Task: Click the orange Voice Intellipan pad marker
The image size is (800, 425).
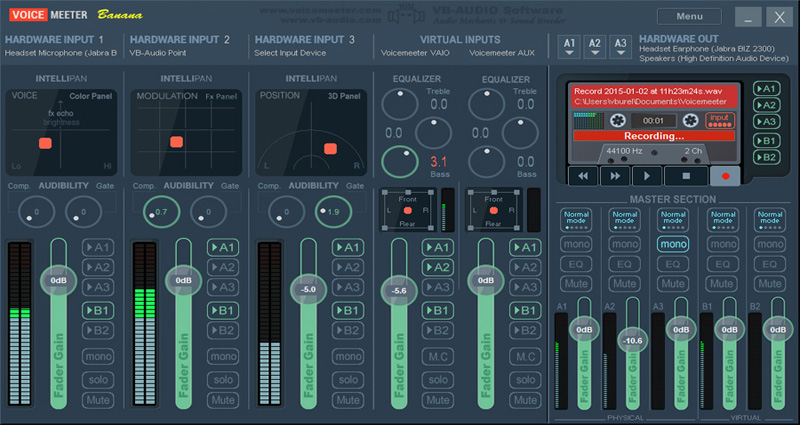Action: pyautogui.click(x=45, y=143)
